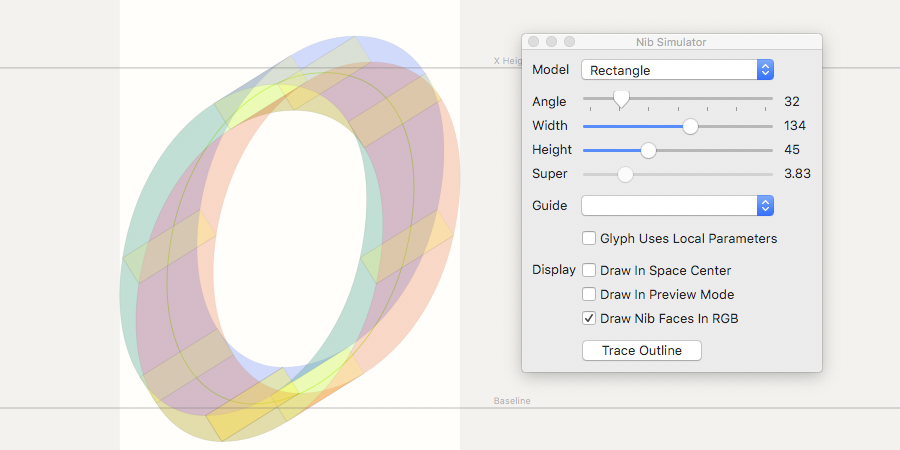900x450 pixels.
Task: Click the X Height guide label
Action: pyautogui.click(x=507, y=61)
